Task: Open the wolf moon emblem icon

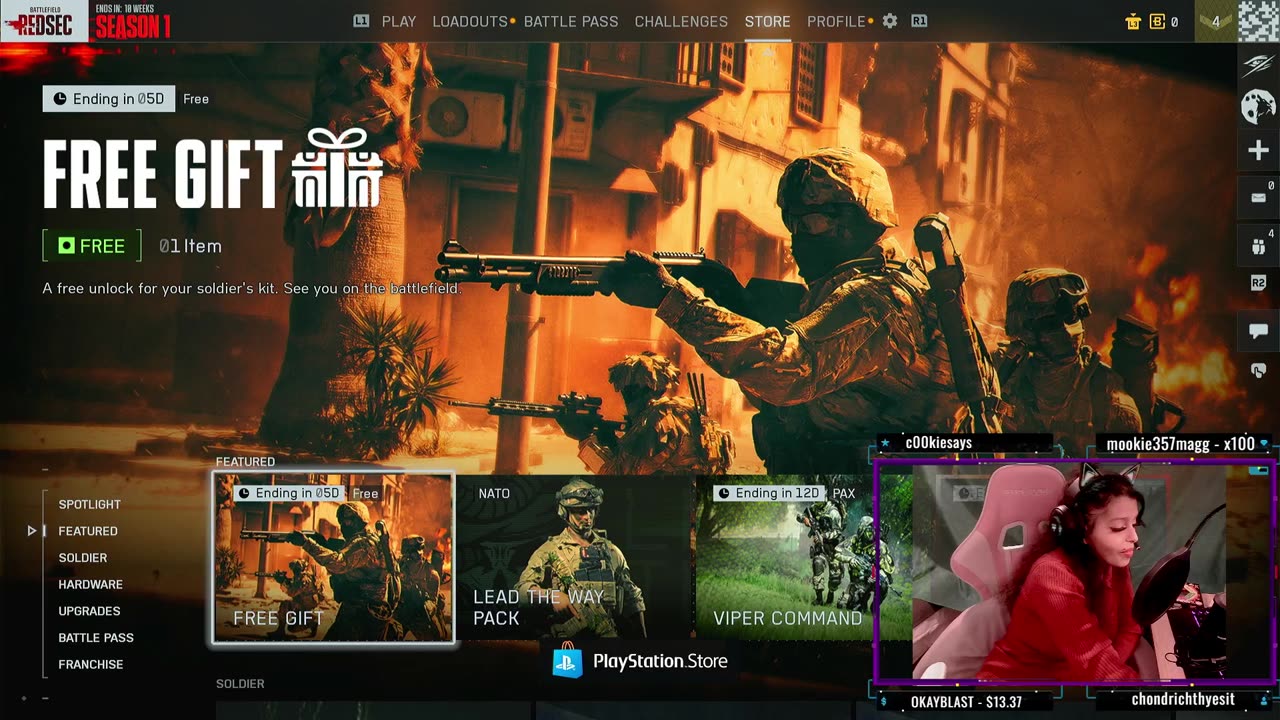Action: [x=1258, y=106]
